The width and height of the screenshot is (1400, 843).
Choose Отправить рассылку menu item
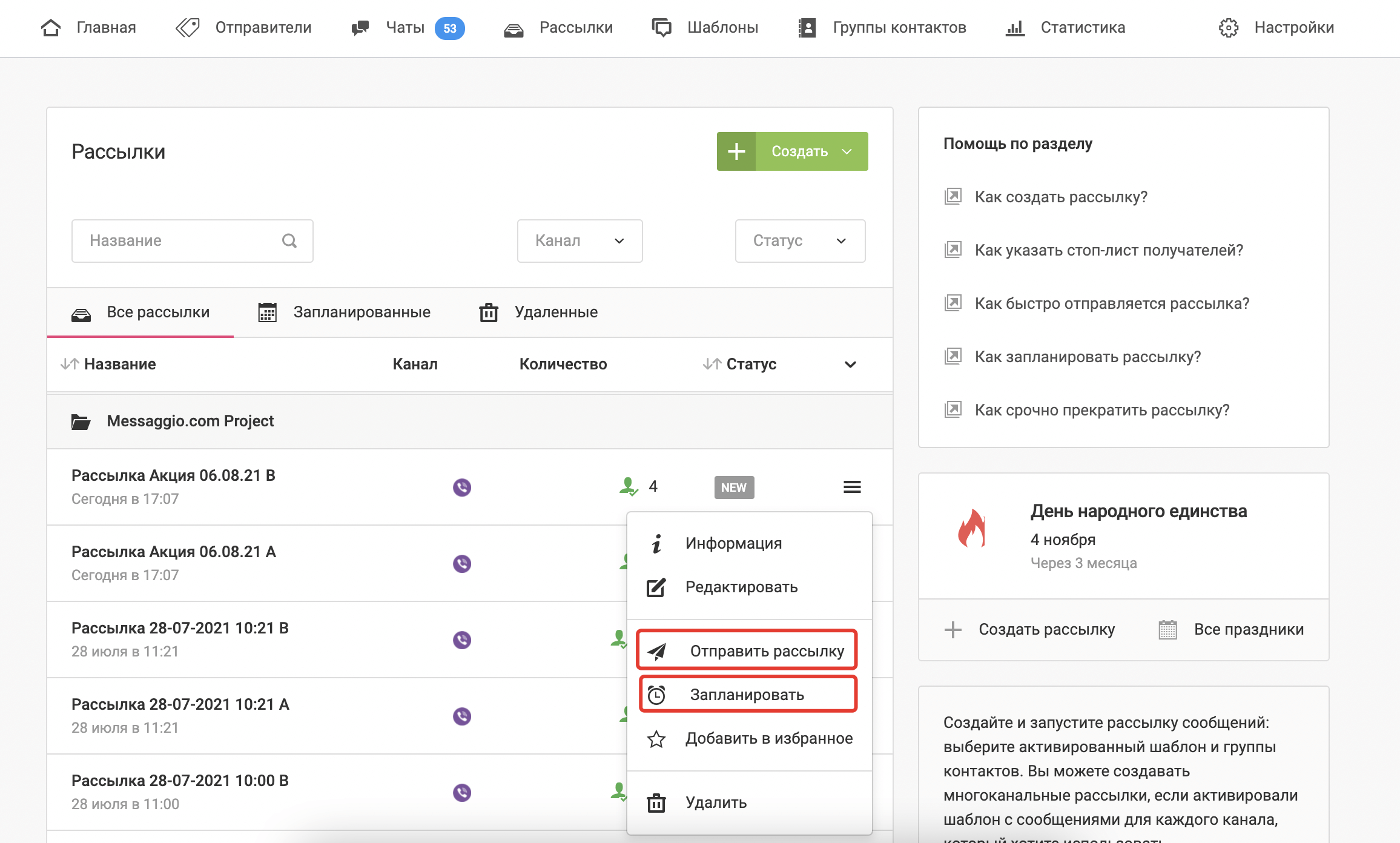pyautogui.click(x=747, y=650)
